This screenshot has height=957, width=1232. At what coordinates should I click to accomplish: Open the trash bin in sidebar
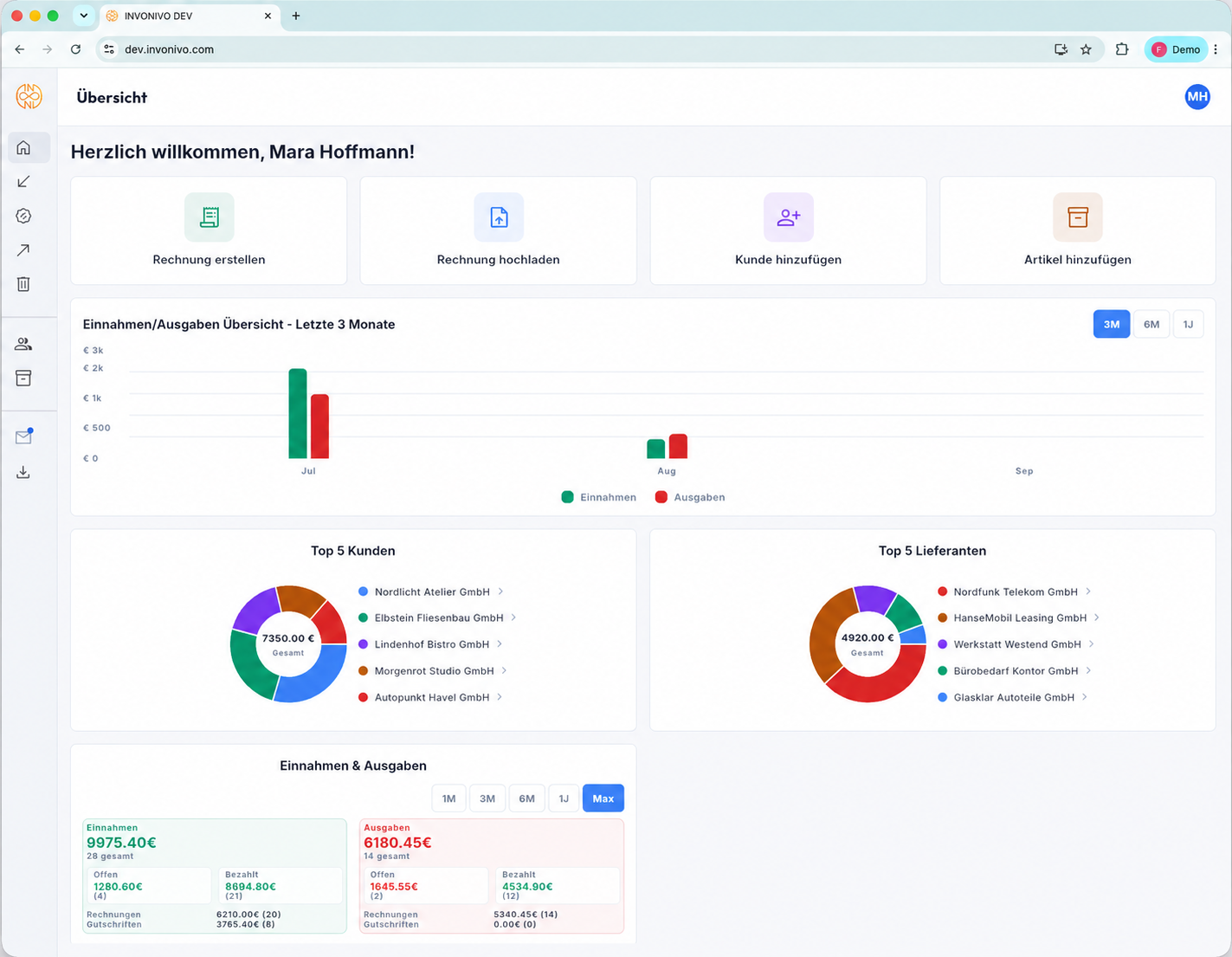[x=23, y=284]
